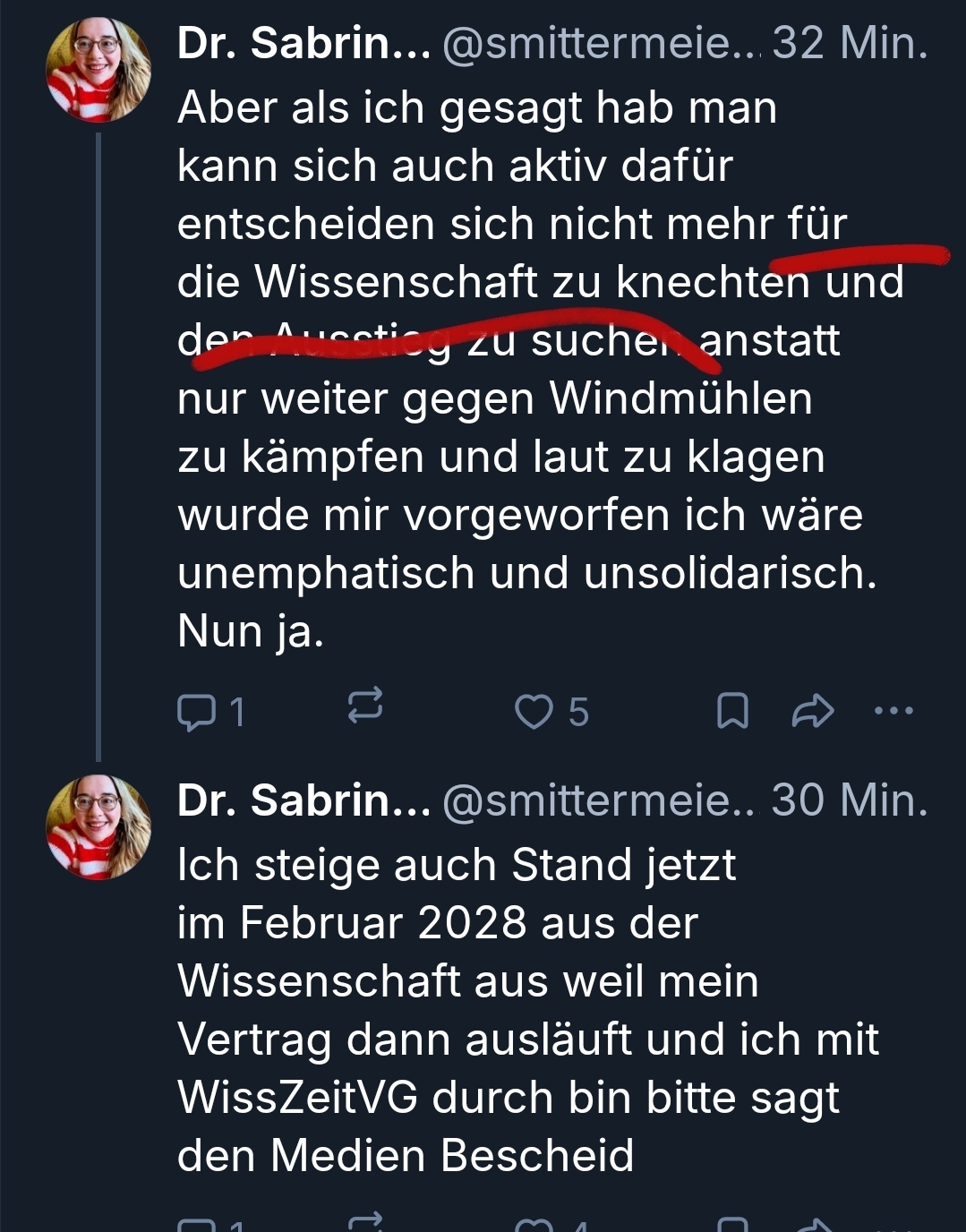This screenshot has width=966, height=1232.
Task: Open more options for the 32 Min. tweet
Action: click(x=893, y=712)
